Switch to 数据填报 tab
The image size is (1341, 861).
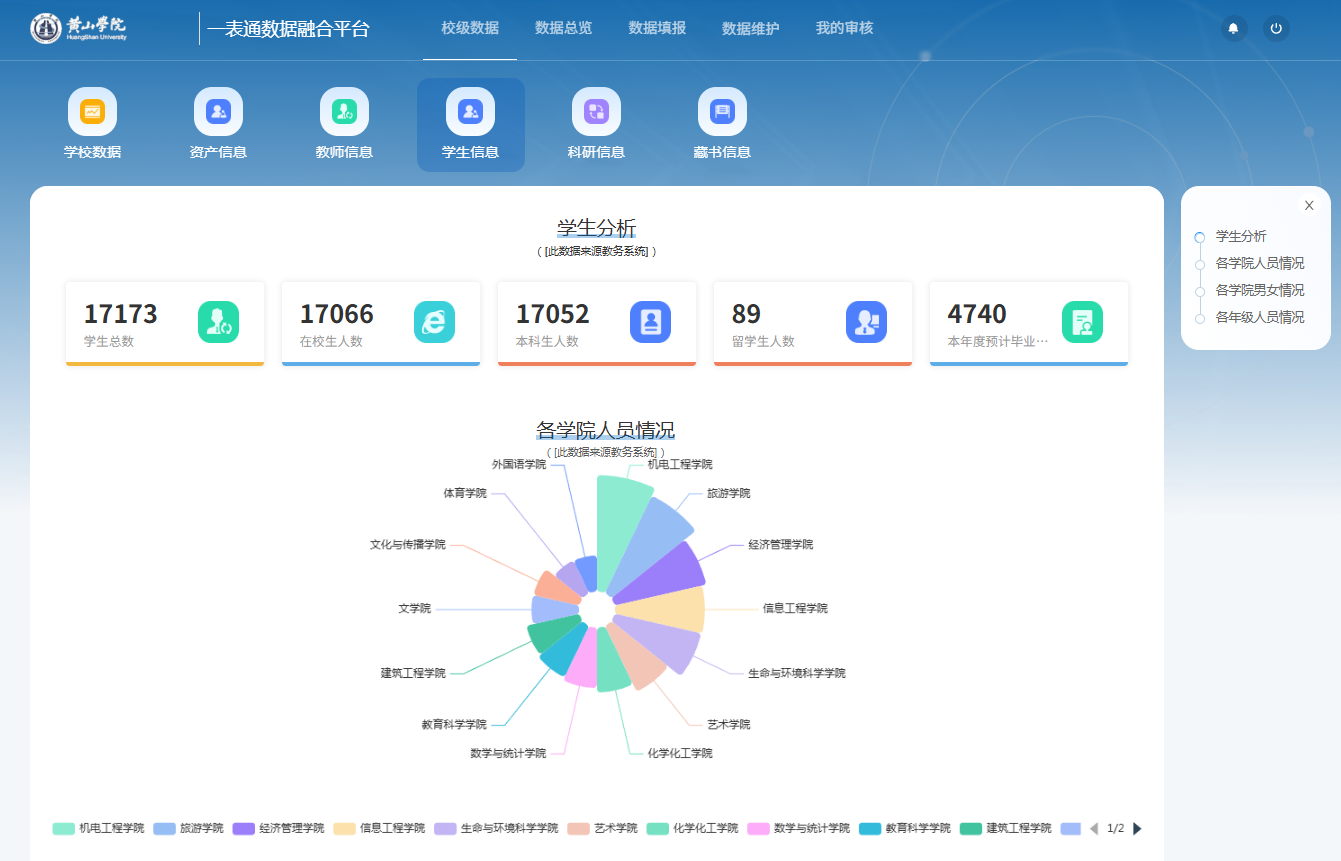(x=657, y=28)
